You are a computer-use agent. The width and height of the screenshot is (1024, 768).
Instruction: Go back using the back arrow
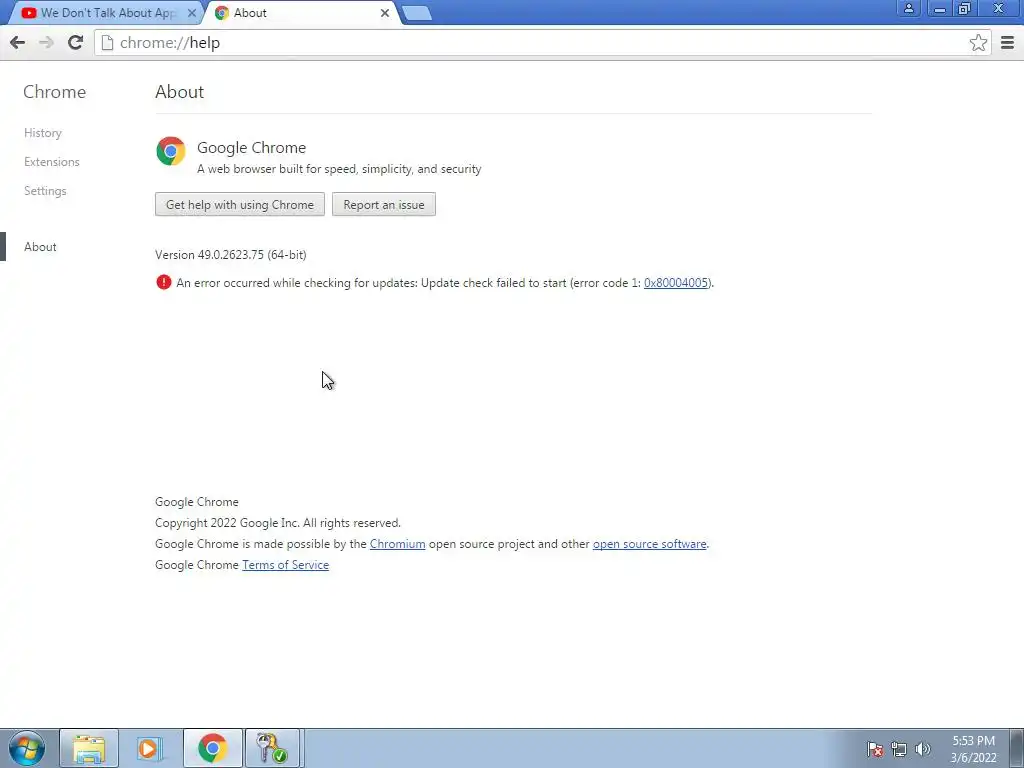tap(18, 42)
